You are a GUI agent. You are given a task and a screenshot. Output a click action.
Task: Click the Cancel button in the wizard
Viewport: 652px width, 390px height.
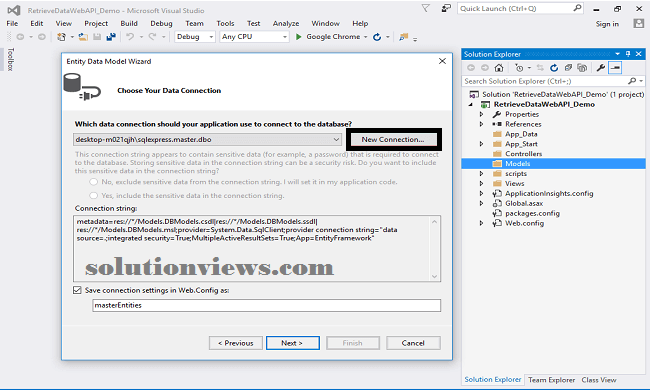[413, 343]
